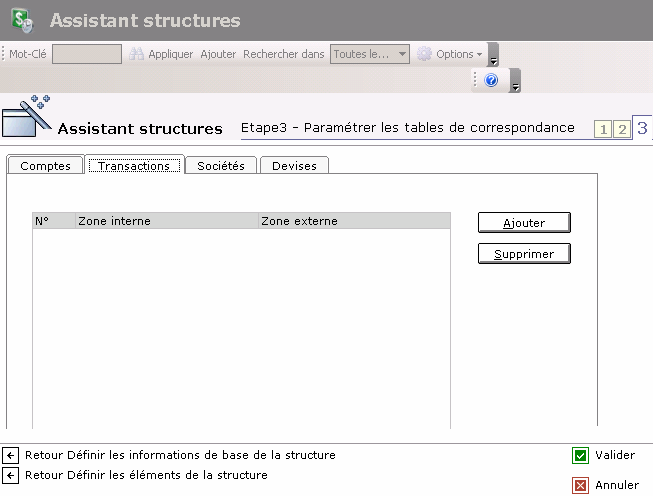Click the binoculars Appliquer search icon
Screen dimensions: 653x496
[137, 54]
